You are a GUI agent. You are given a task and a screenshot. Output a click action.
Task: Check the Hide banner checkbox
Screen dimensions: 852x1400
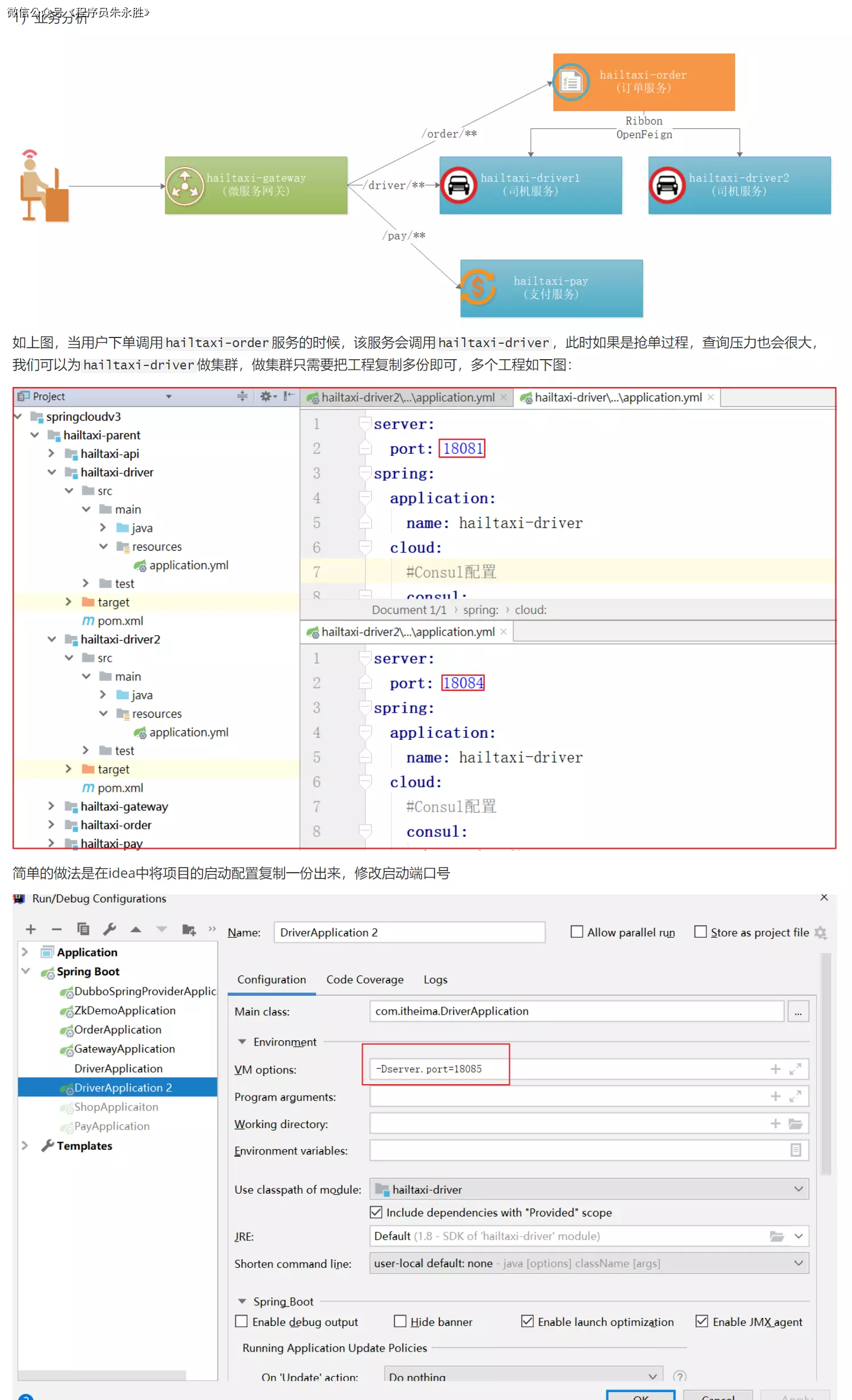[x=400, y=1321]
